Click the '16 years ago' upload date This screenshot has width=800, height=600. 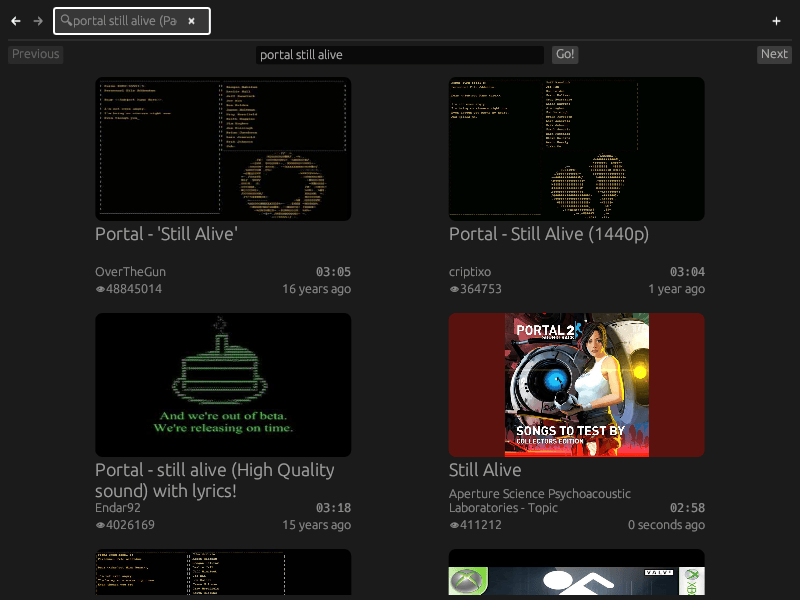[316, 289]
